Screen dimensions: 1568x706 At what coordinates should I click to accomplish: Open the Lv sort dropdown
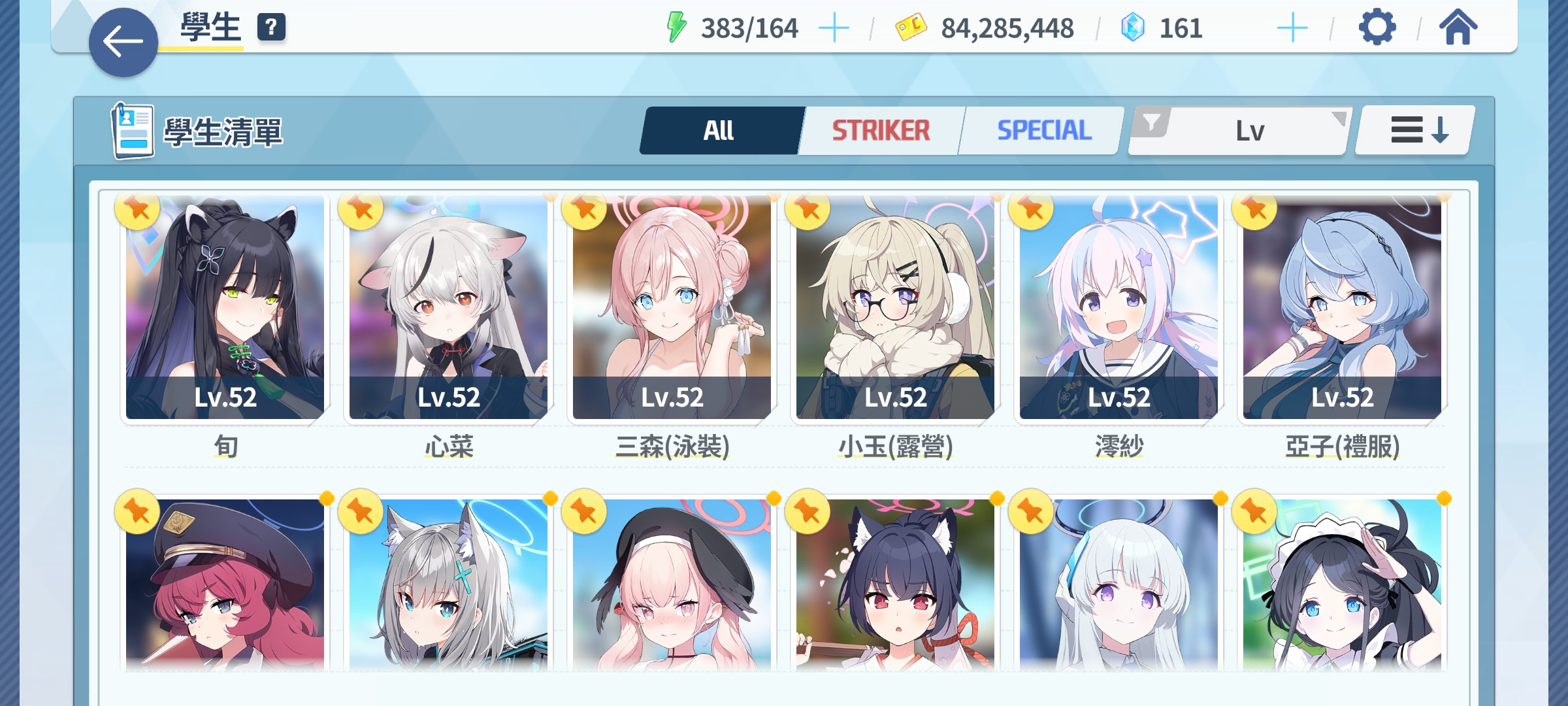[x=1250, y=131]
